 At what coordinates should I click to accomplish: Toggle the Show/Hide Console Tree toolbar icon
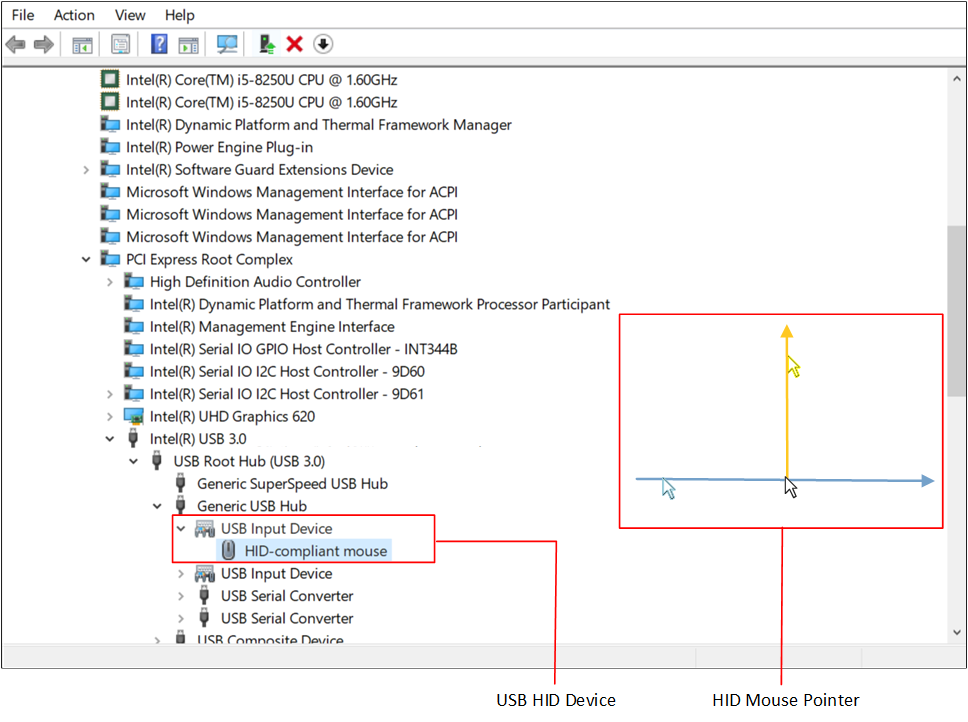(x=82, y=44)
